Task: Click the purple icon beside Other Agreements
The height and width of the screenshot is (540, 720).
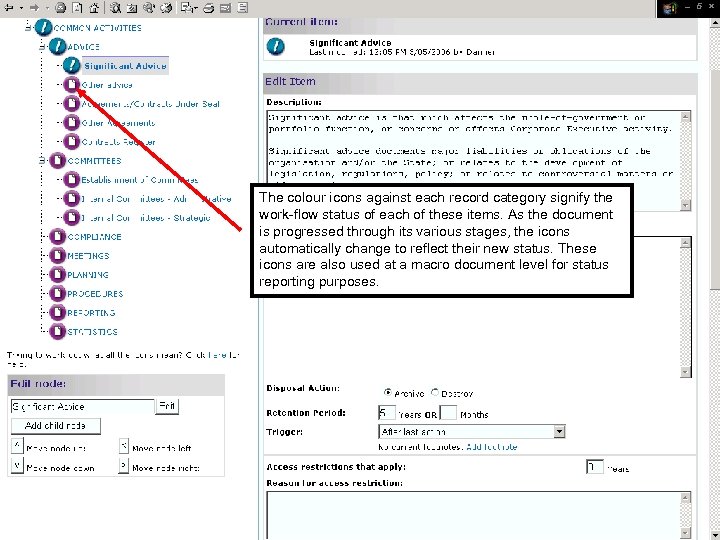Action: (72, 123)
